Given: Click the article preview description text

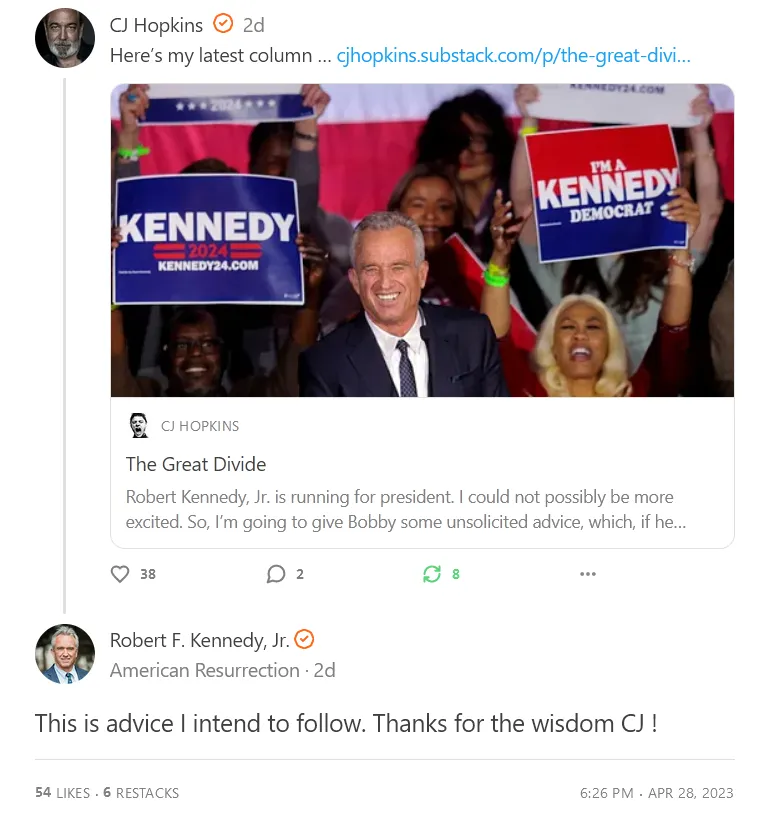Looking at the screenshot, I should [x=400, y=509].
